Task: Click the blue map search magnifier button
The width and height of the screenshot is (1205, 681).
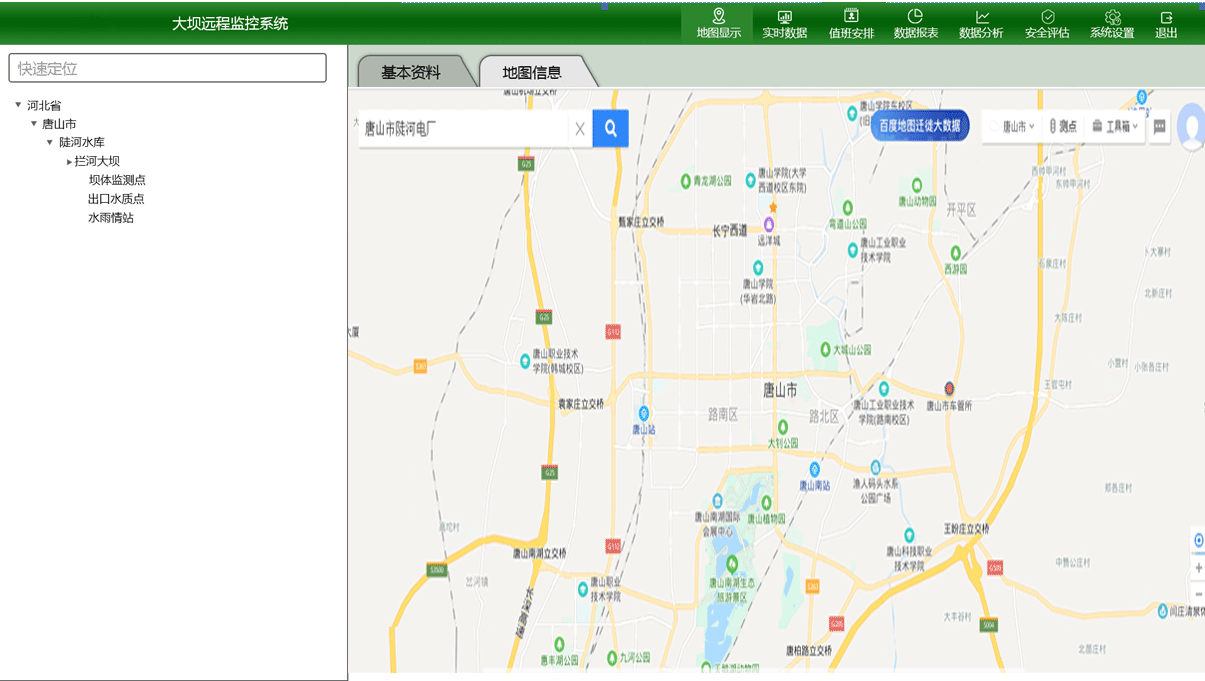Action: tap(610, 128)
